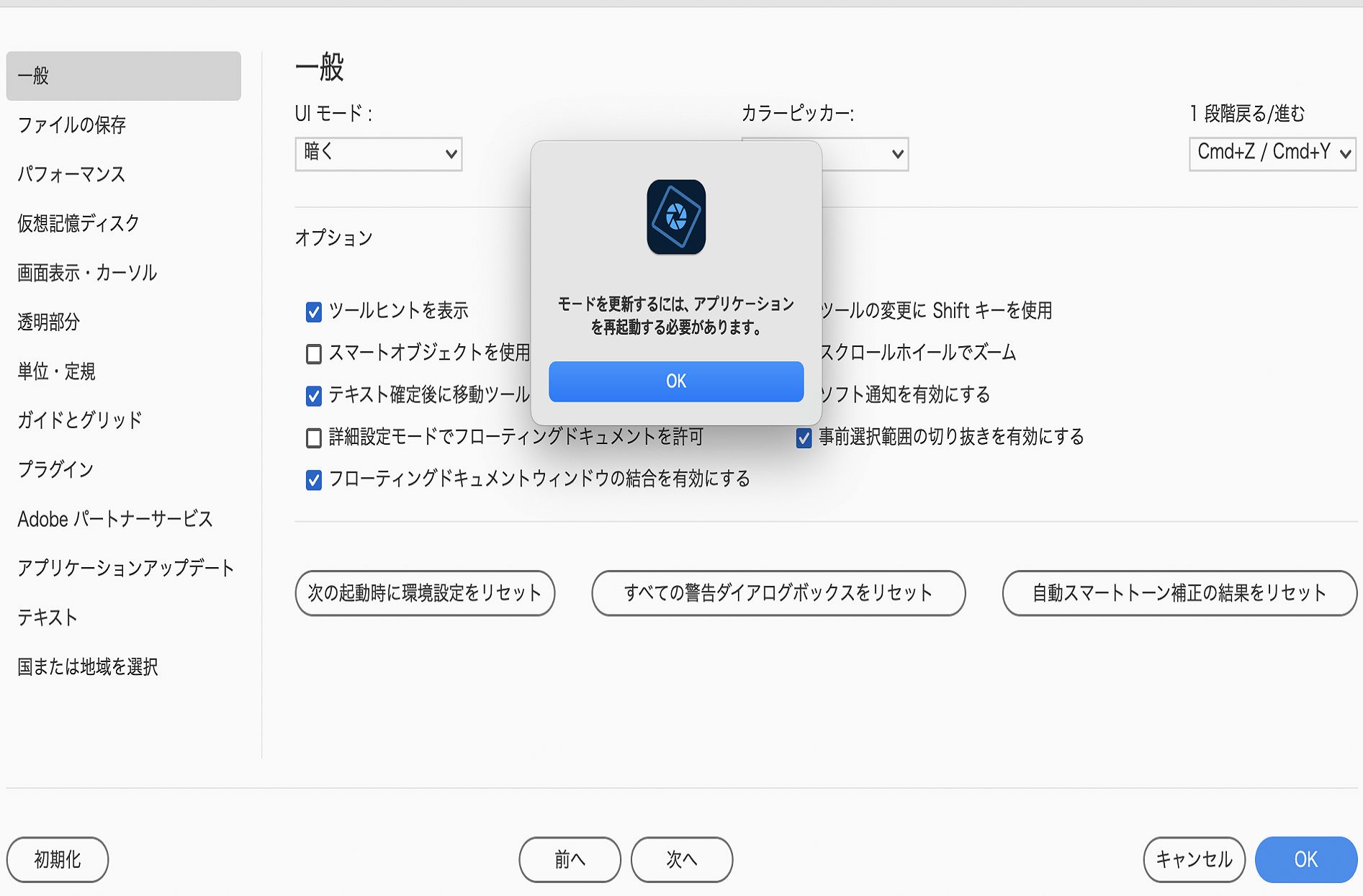
Task: Open the ガイドとグリッド category
Action: 80,420
